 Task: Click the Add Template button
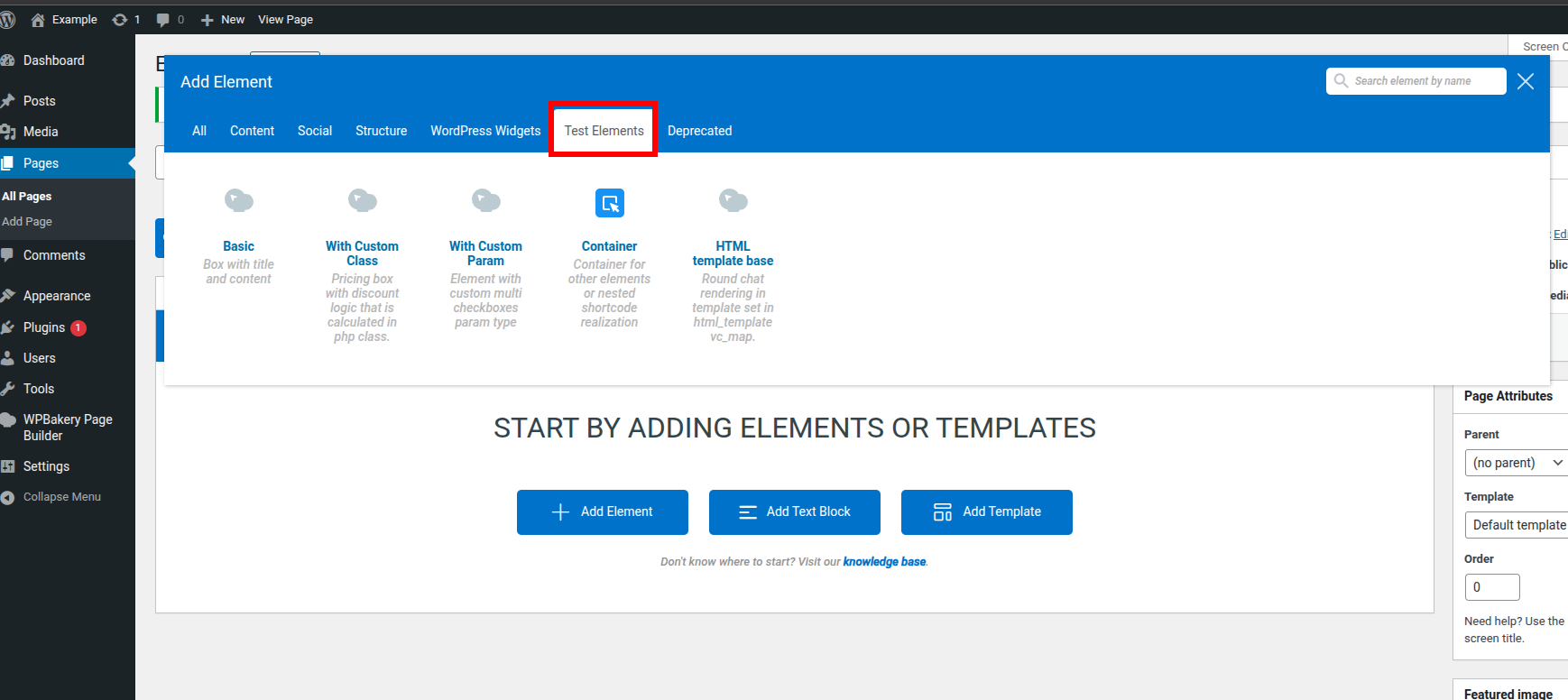click(987, 512)
